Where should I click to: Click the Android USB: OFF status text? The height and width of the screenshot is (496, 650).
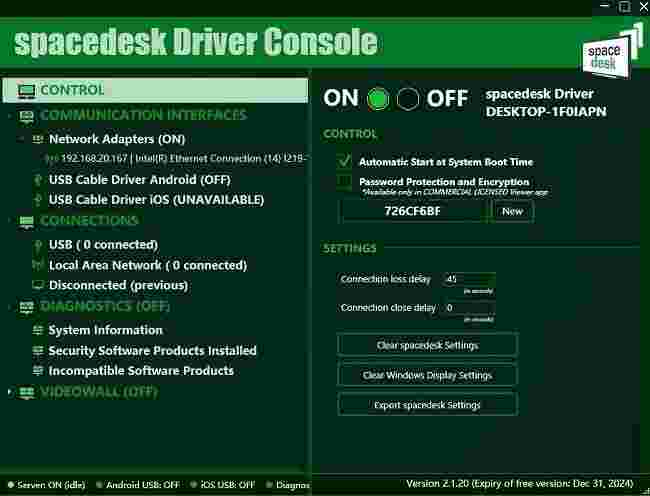pyautogui.click(x=143, y=485)
